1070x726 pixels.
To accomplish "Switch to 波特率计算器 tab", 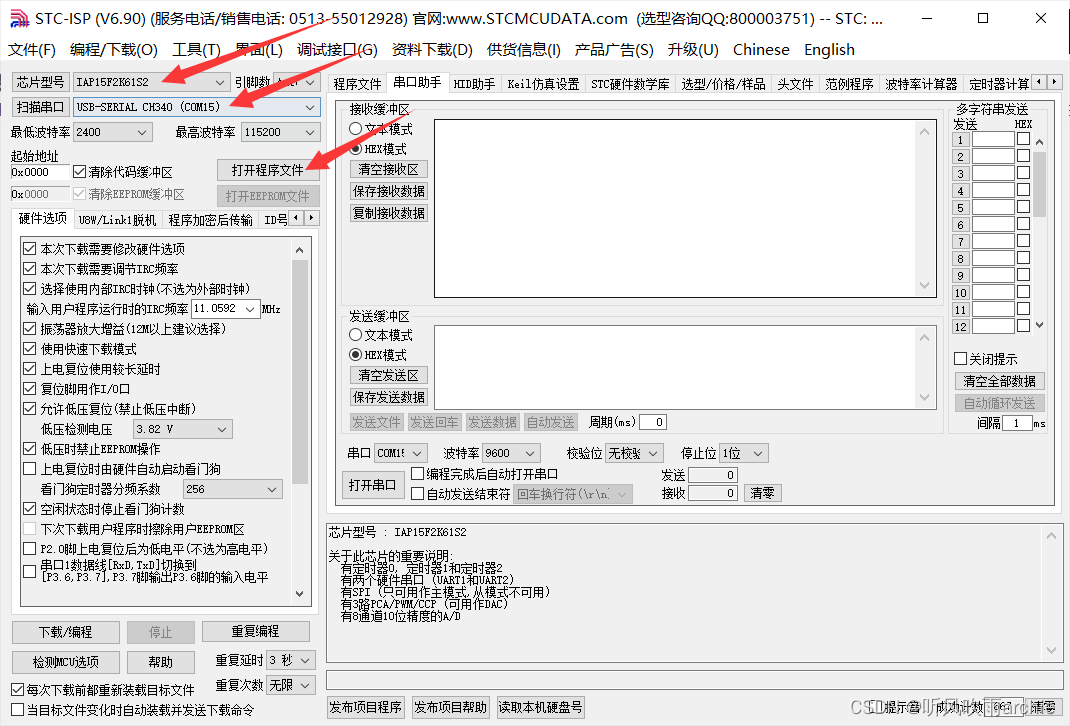I will pyautogui.click(x=921, y=83).
